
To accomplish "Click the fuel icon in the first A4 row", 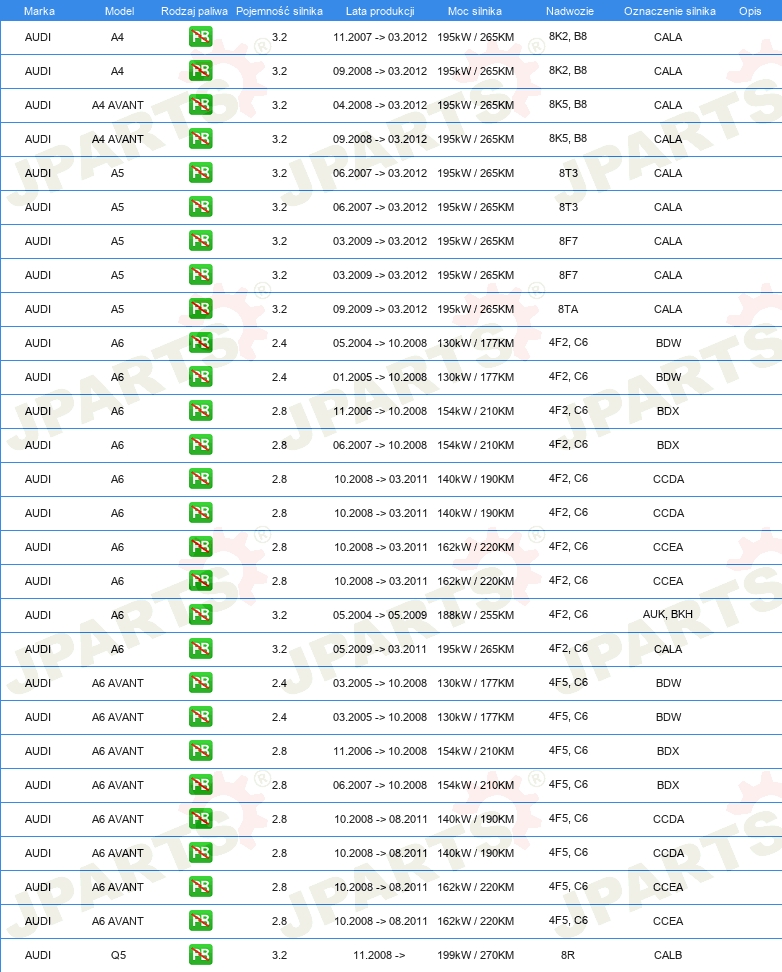I will pos(200,37).
